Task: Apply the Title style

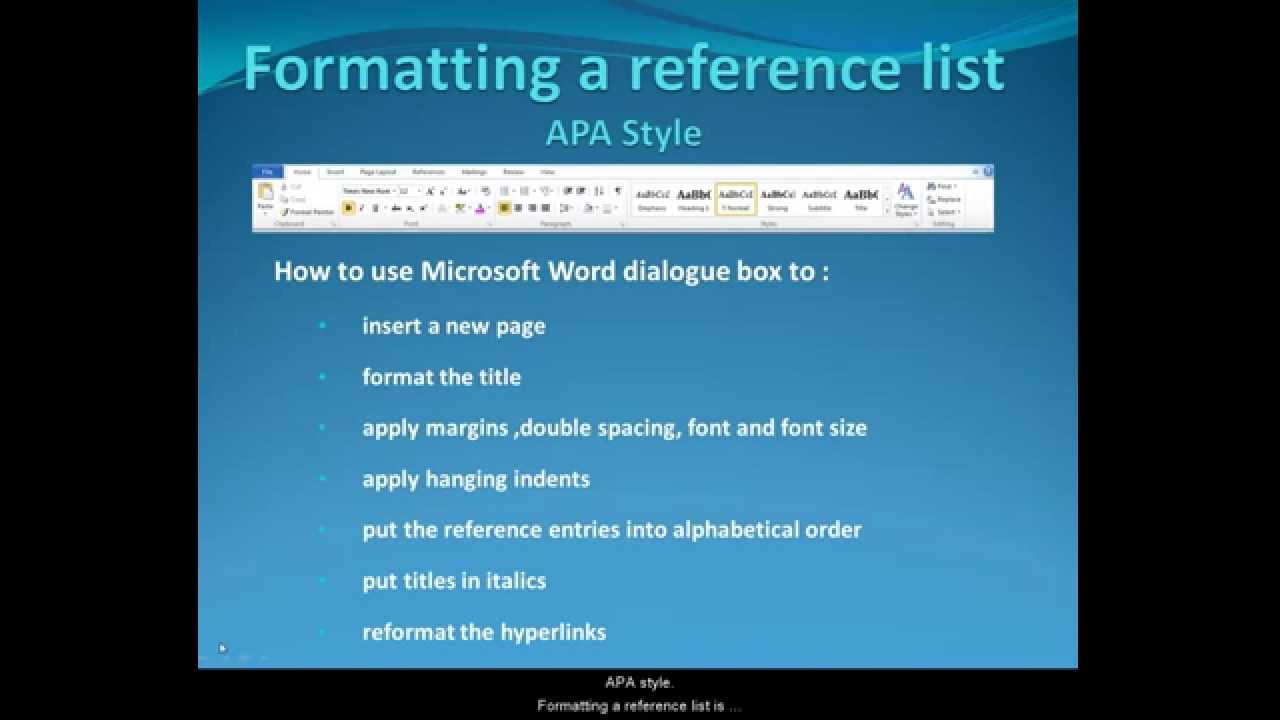Action: 861,200
